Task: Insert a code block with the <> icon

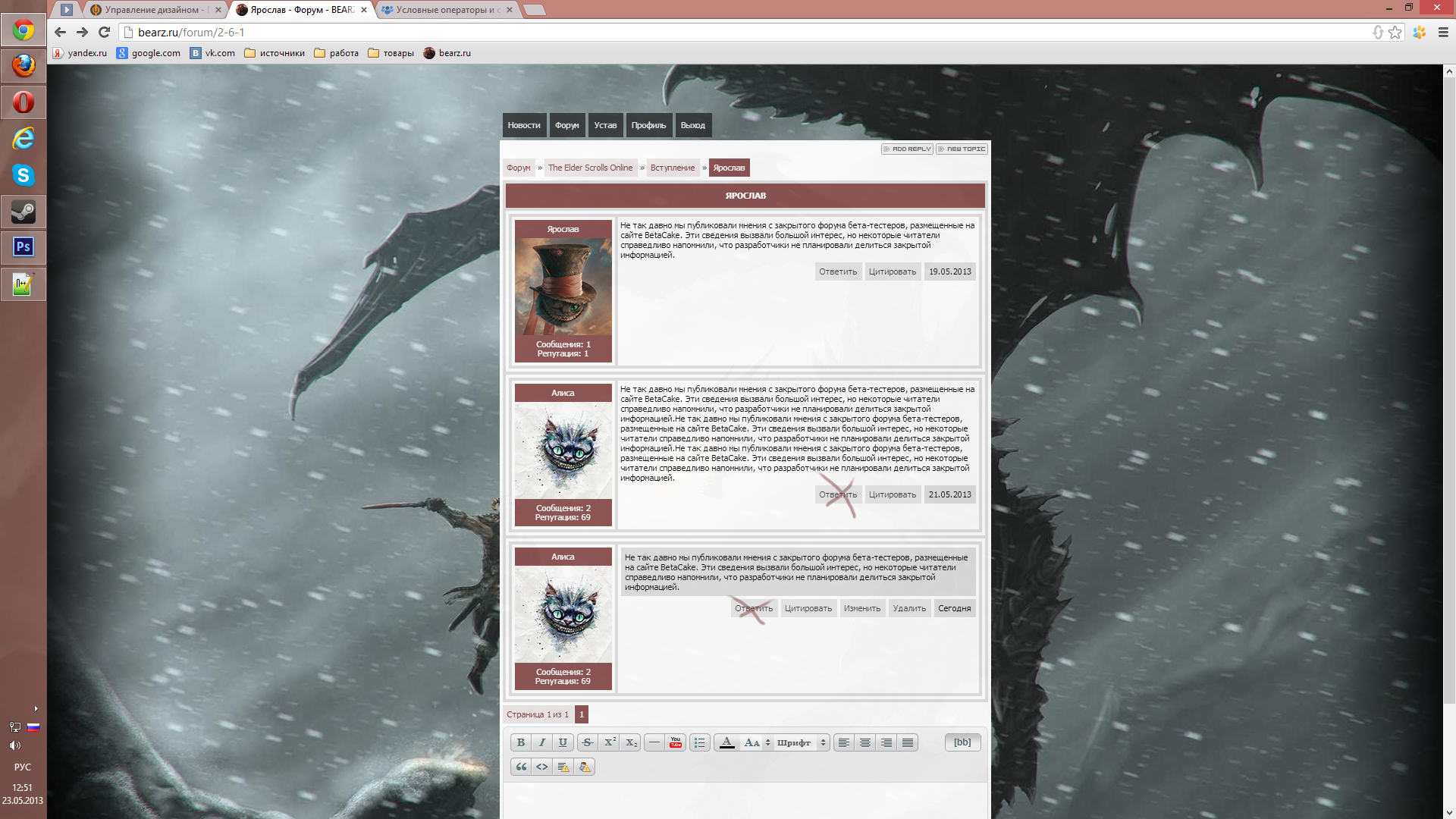Action: pos(541,767)
